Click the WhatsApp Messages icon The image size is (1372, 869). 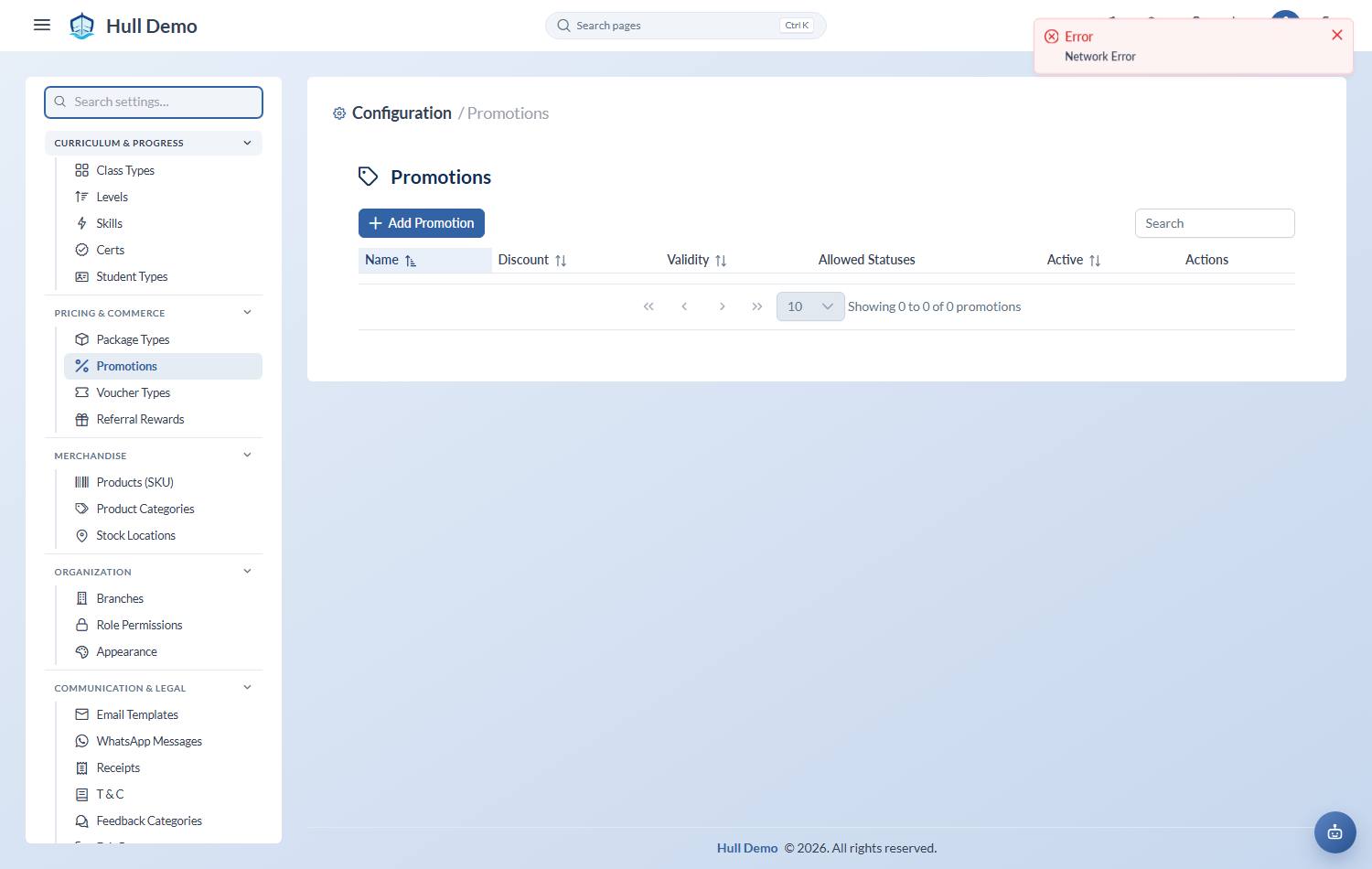tap(81, 741)
